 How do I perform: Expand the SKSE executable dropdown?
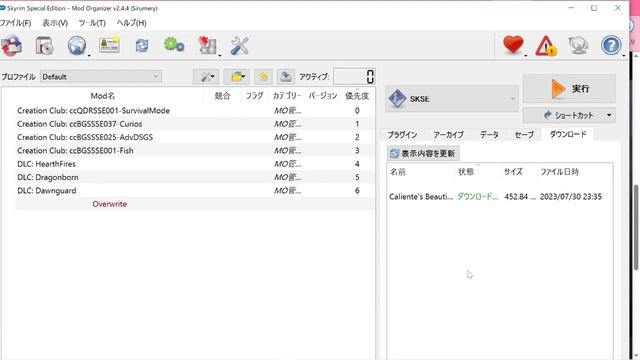tap(513, 99)
